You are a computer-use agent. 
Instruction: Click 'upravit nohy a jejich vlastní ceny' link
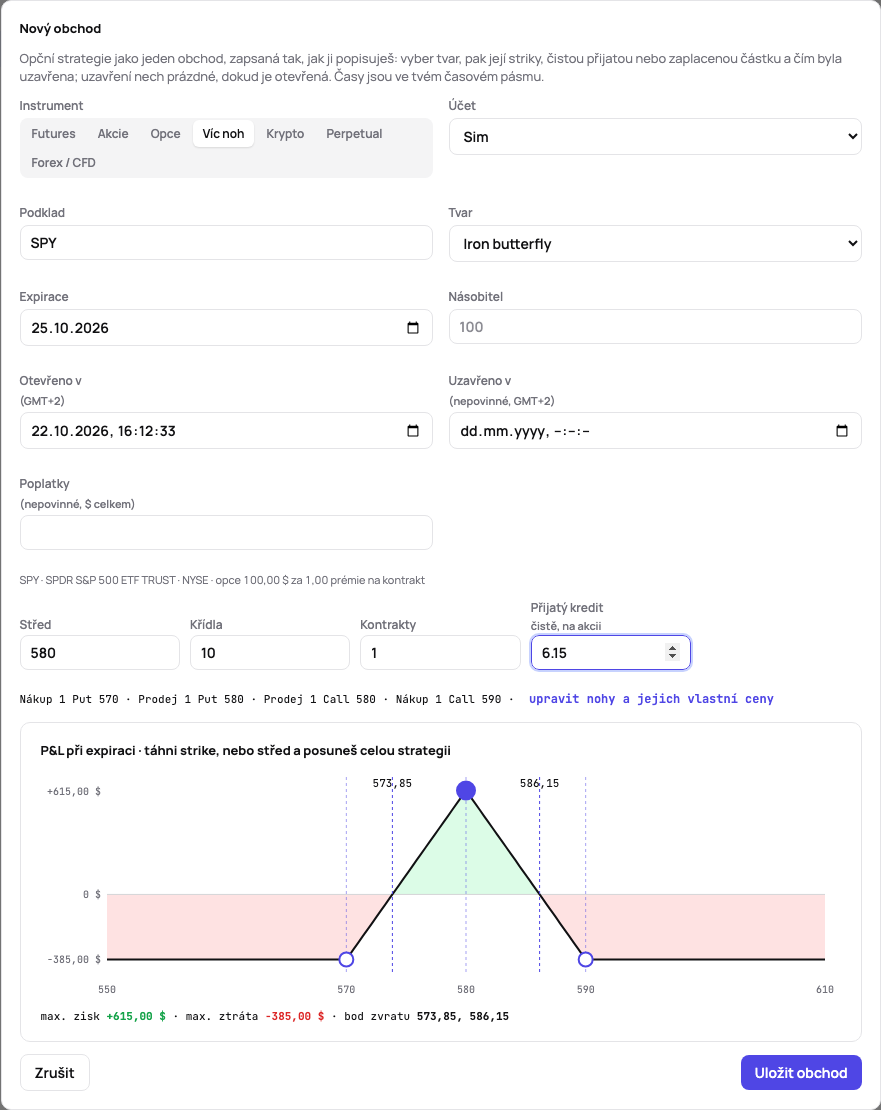point(651,699)
